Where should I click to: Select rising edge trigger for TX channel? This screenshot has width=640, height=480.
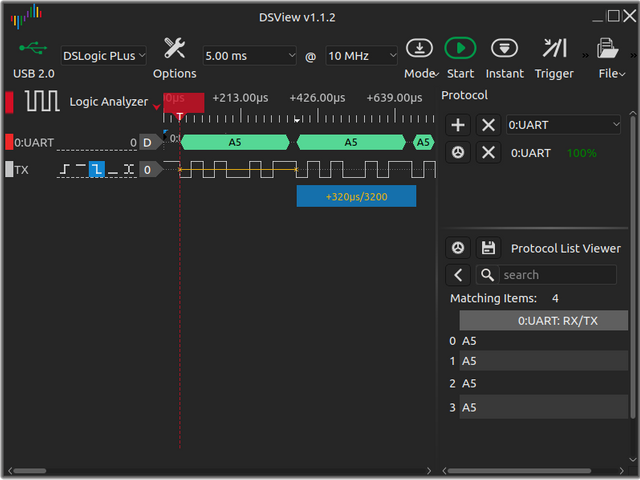point(64,170)
